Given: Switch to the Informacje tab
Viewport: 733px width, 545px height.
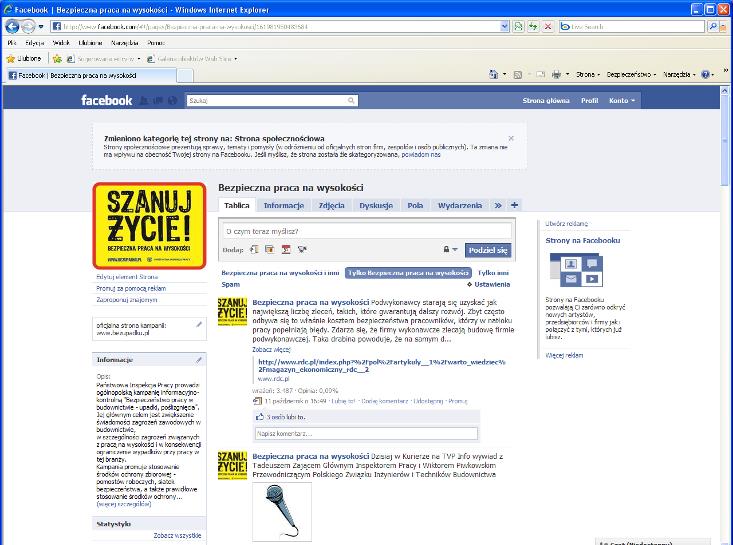Looking at the screenshot, I should (x=284, y=206).
